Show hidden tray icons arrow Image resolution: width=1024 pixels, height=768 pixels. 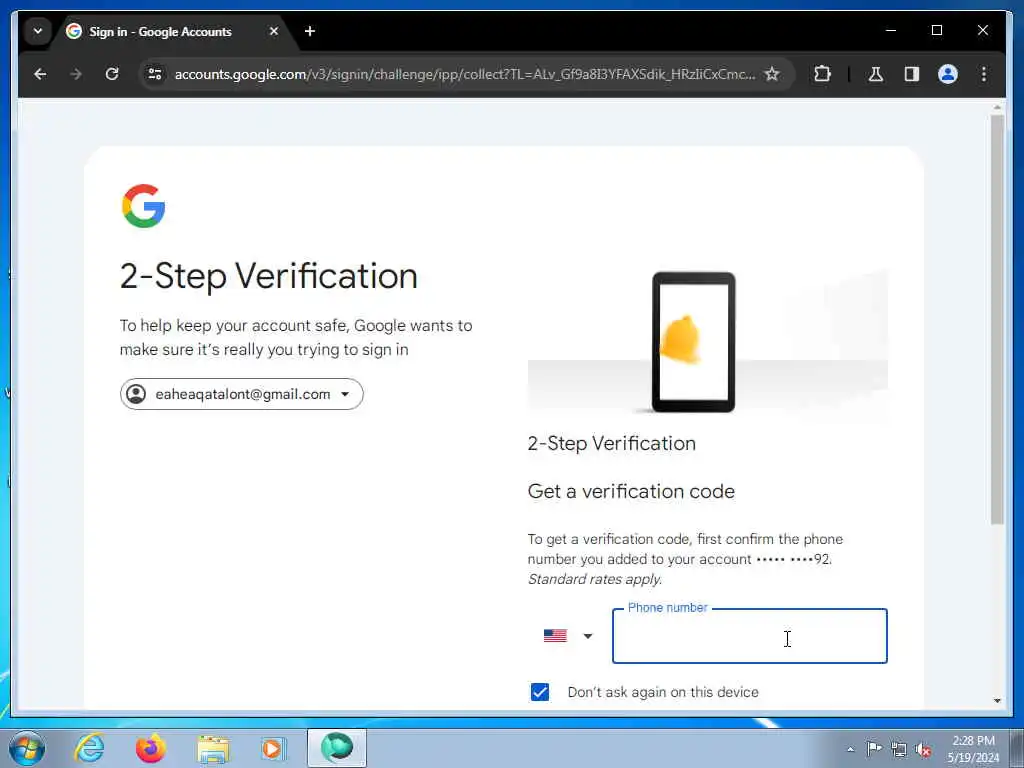pyautogui.click(x=850, y=749)
